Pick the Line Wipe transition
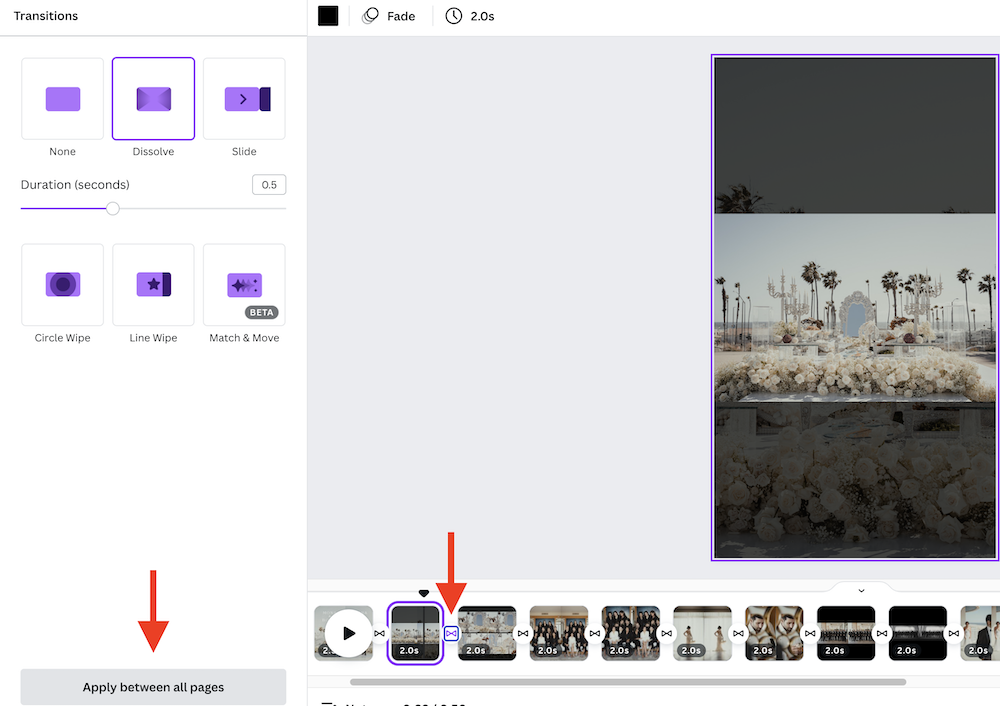The height and width of the screenshot is (706, 1000). (x=152, y=285)
